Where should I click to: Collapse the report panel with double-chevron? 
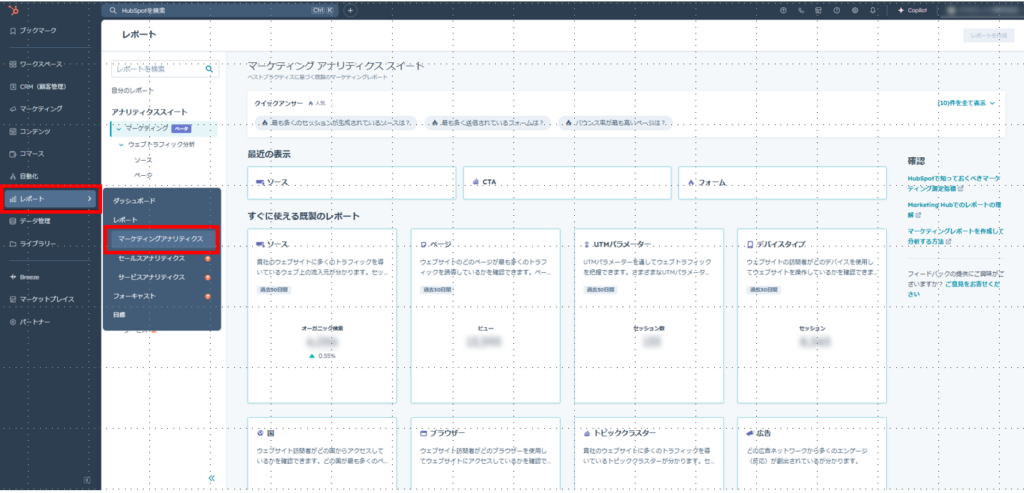click(x=212, y=478)
